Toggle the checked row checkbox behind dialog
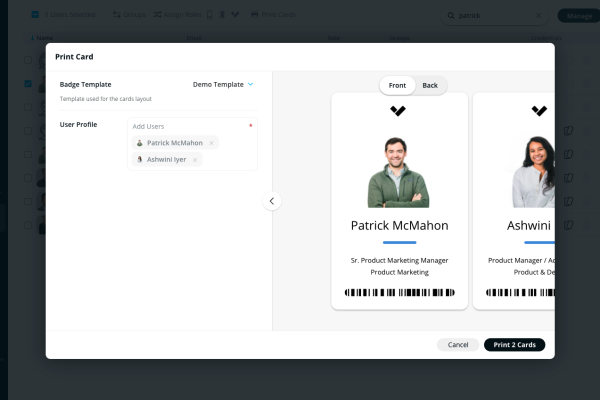This screenshot has height=400, width=600. 29,83
